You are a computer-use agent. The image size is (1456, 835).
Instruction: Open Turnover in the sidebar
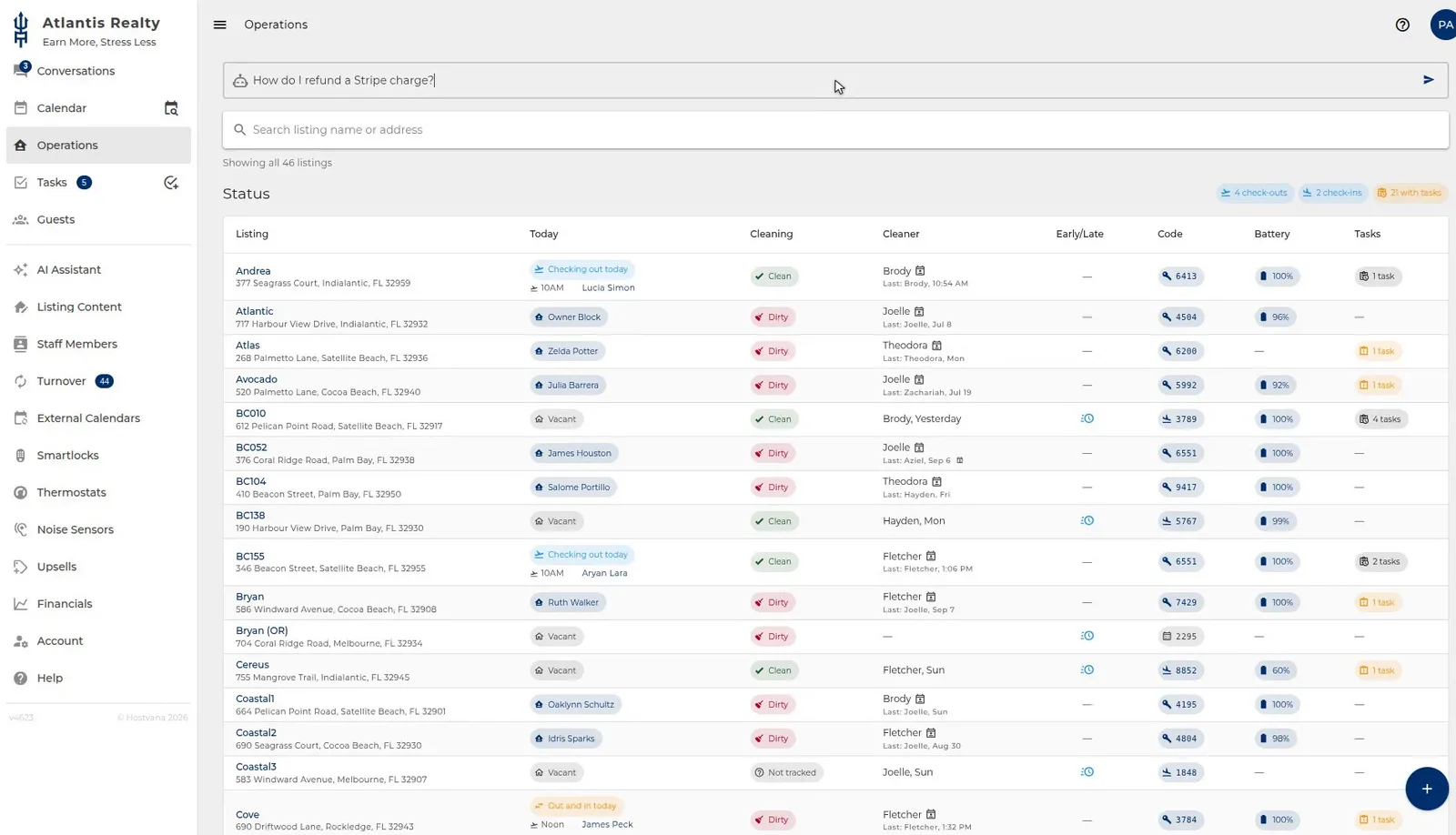(61, 381)
